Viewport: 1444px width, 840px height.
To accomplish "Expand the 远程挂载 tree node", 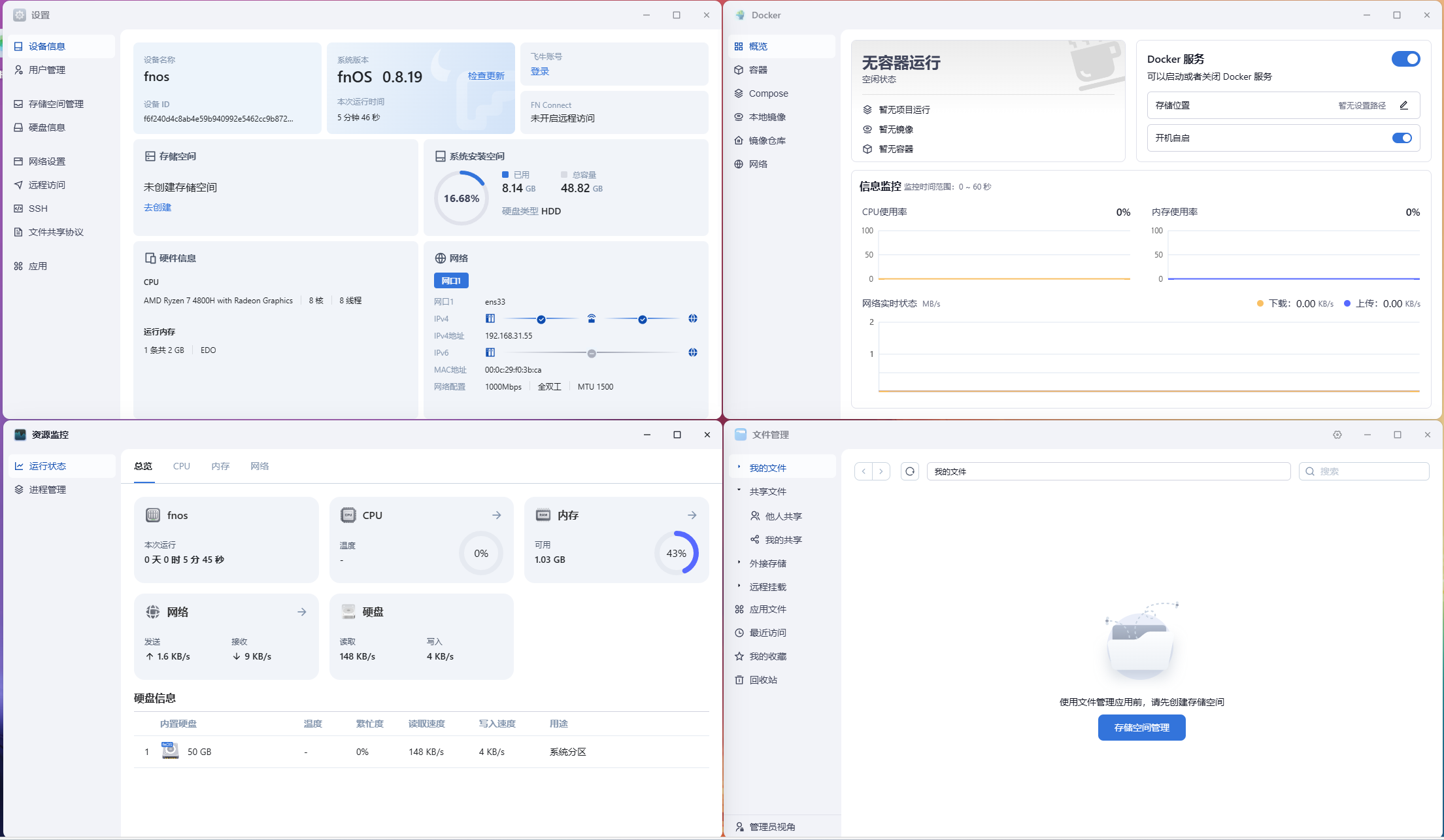I will pos(739,586).
